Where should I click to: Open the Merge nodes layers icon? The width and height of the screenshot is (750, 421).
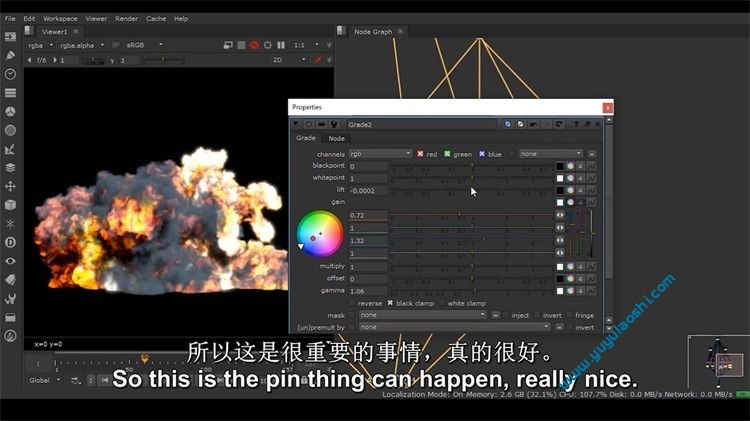[10, 167]
